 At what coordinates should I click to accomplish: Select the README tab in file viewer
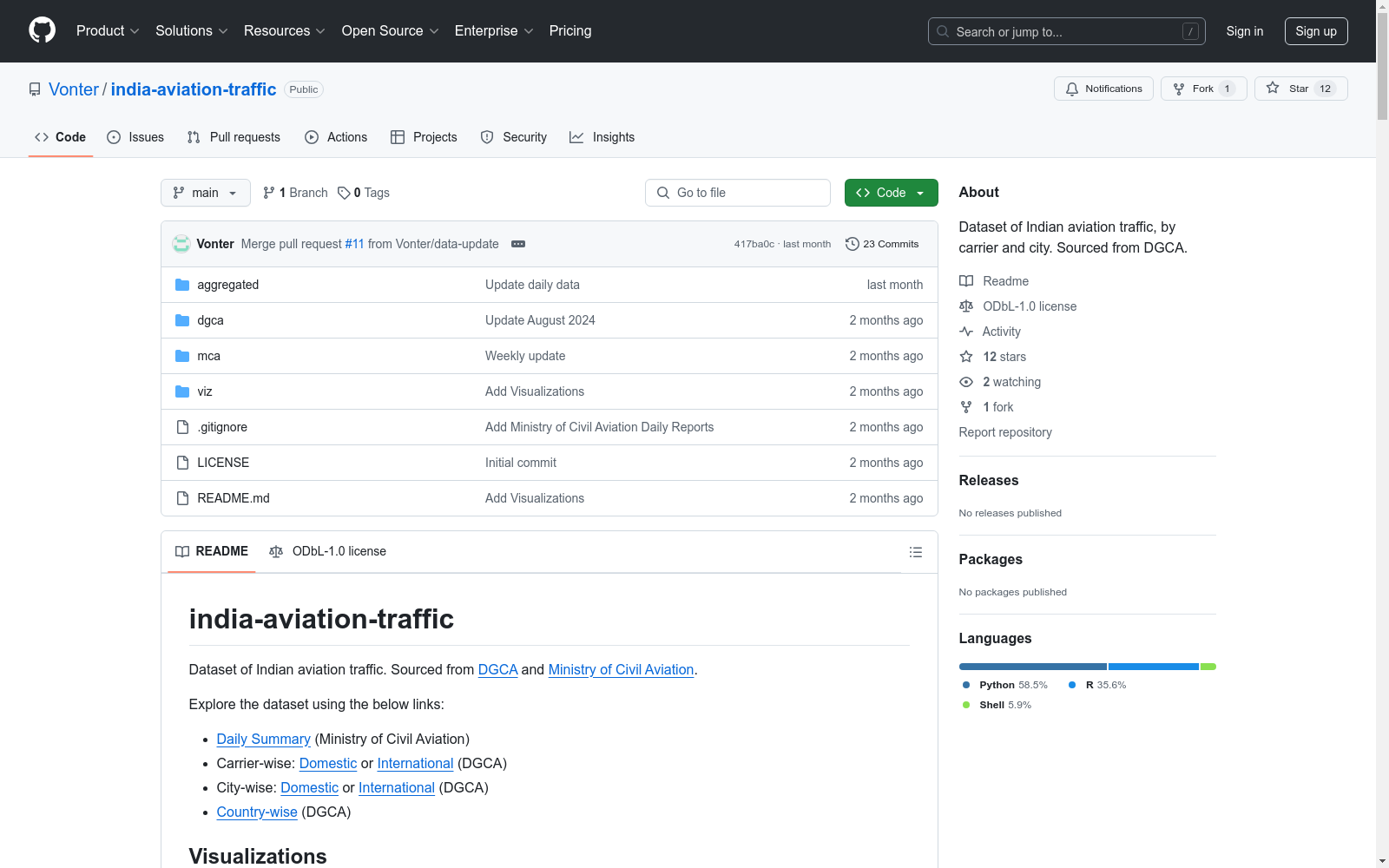tap(212, 551)
